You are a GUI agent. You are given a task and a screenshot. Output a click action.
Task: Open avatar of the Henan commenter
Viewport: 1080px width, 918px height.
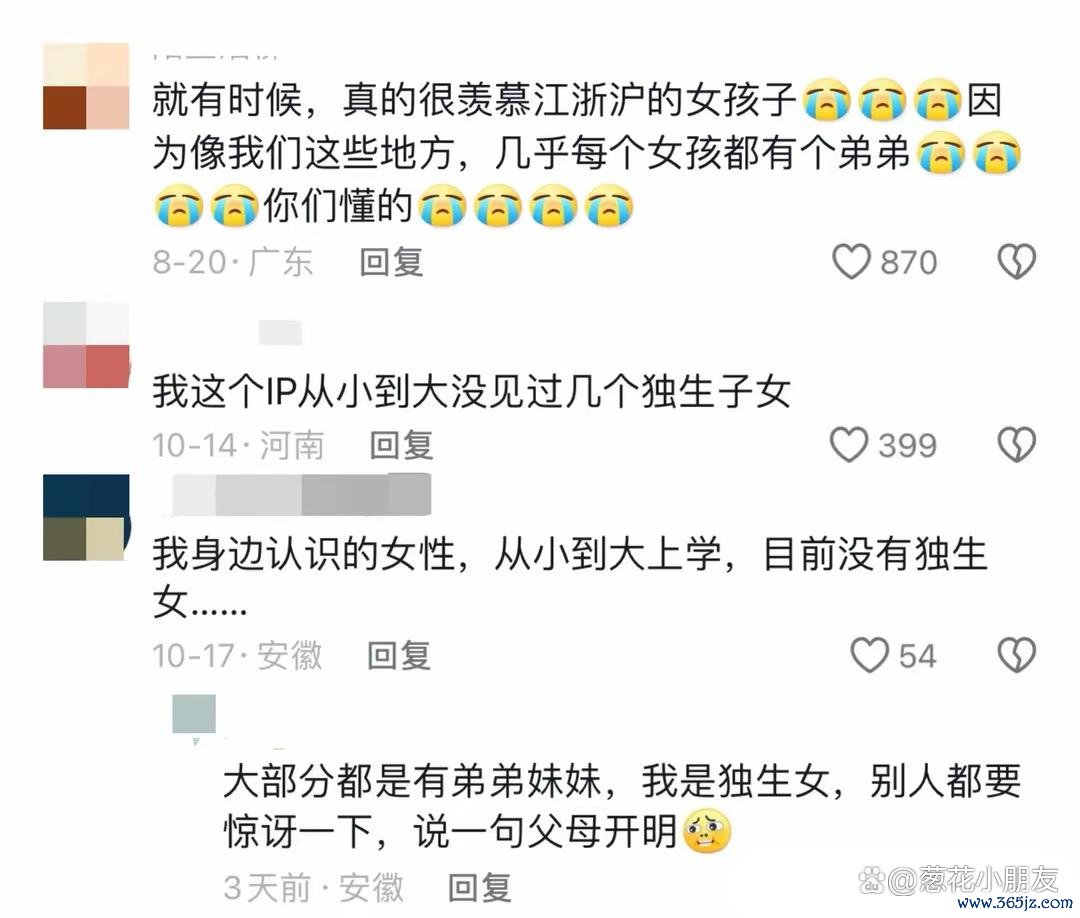[x=86, y=344]
